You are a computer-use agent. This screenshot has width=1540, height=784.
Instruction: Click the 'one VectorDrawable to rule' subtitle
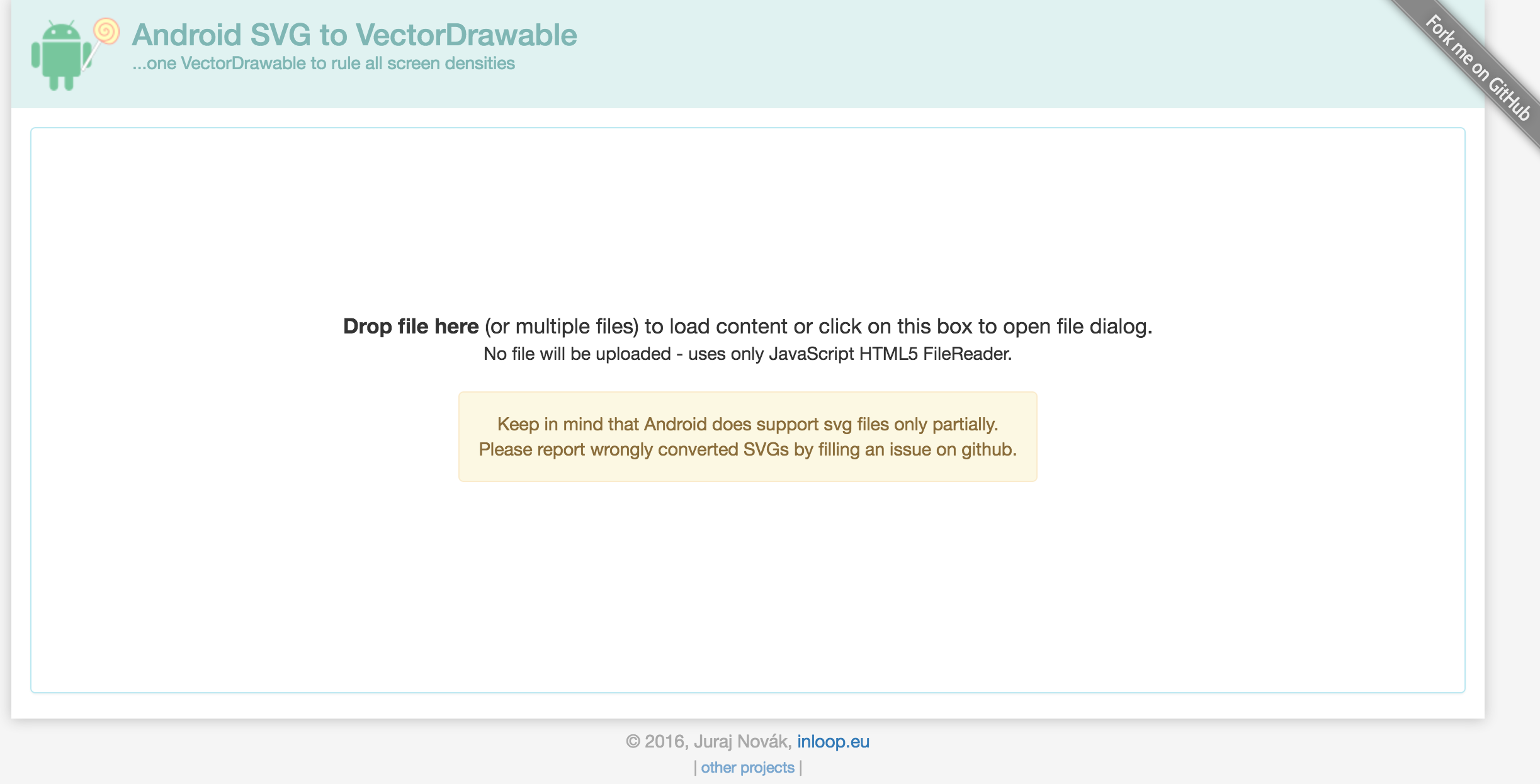point(323,64)
